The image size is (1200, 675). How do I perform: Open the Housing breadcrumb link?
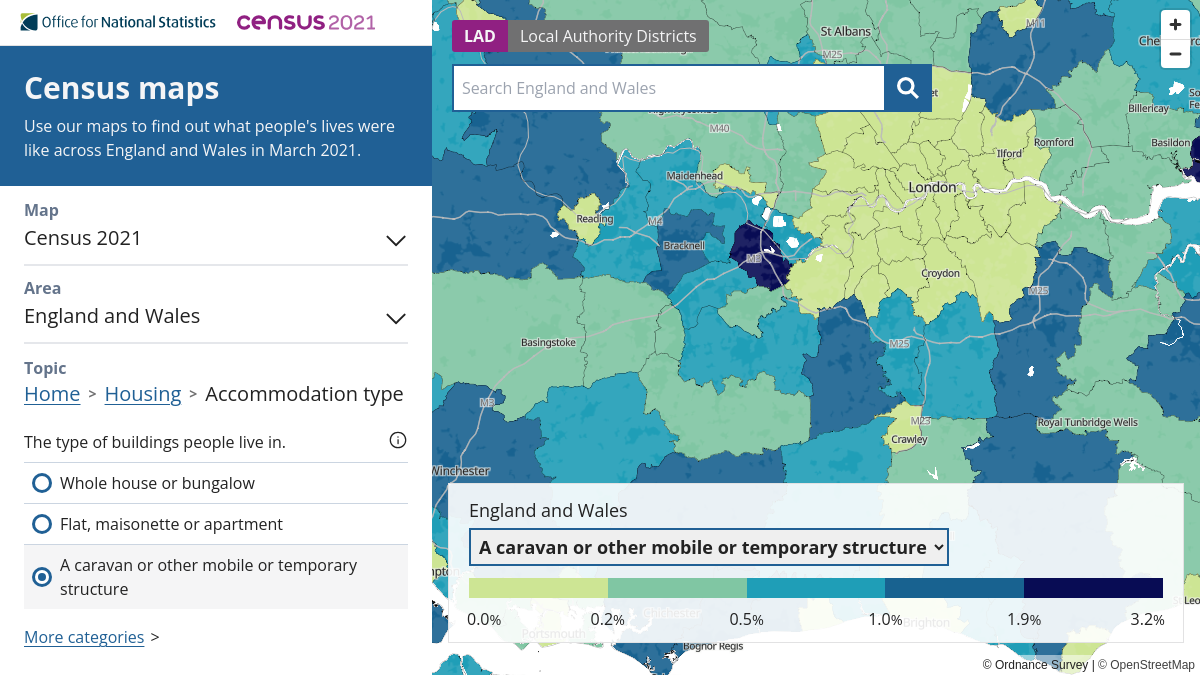click(143, 394)
